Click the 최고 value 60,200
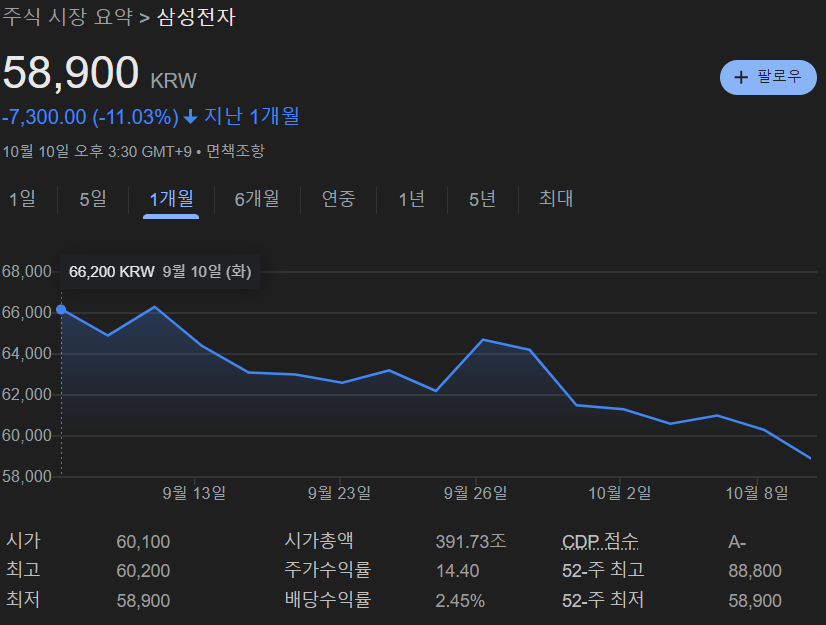The width and height of the screenshot is (826, 625). [x=143, y=571]
